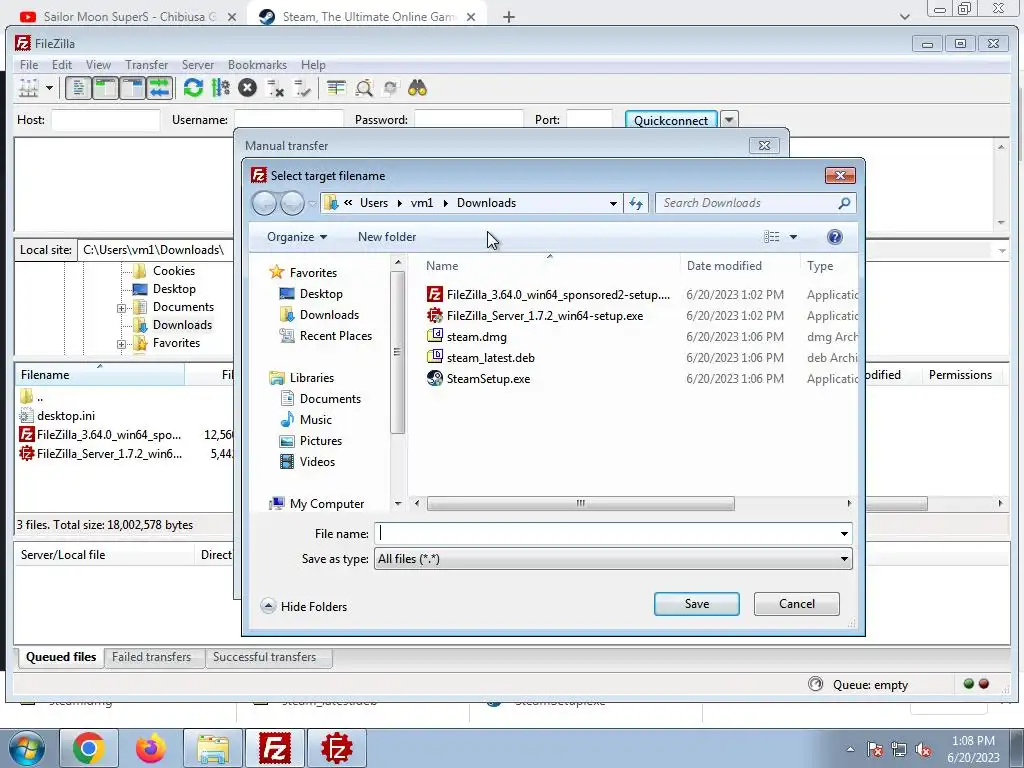The image size is (1024, 768).
Task: Toggle local directory tree display icon
Action: (x=105, y=88)
